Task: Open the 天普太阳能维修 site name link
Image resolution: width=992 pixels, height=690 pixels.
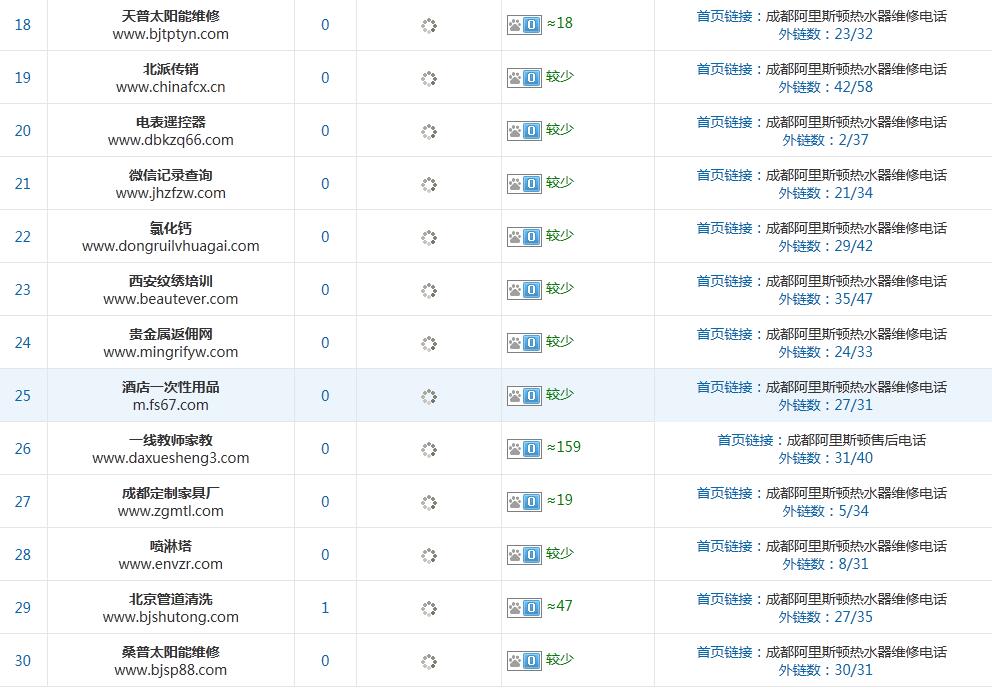Action: [x=170, y=16]
